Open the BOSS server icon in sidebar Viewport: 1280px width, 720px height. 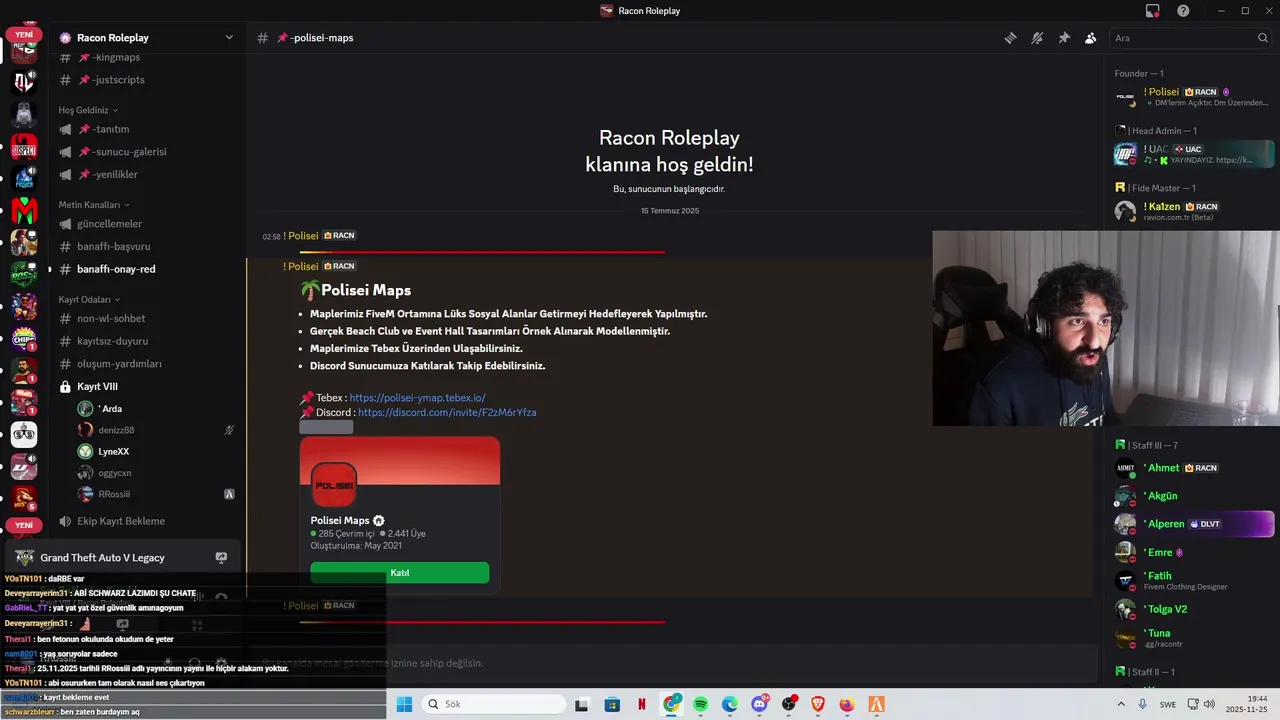24,274
